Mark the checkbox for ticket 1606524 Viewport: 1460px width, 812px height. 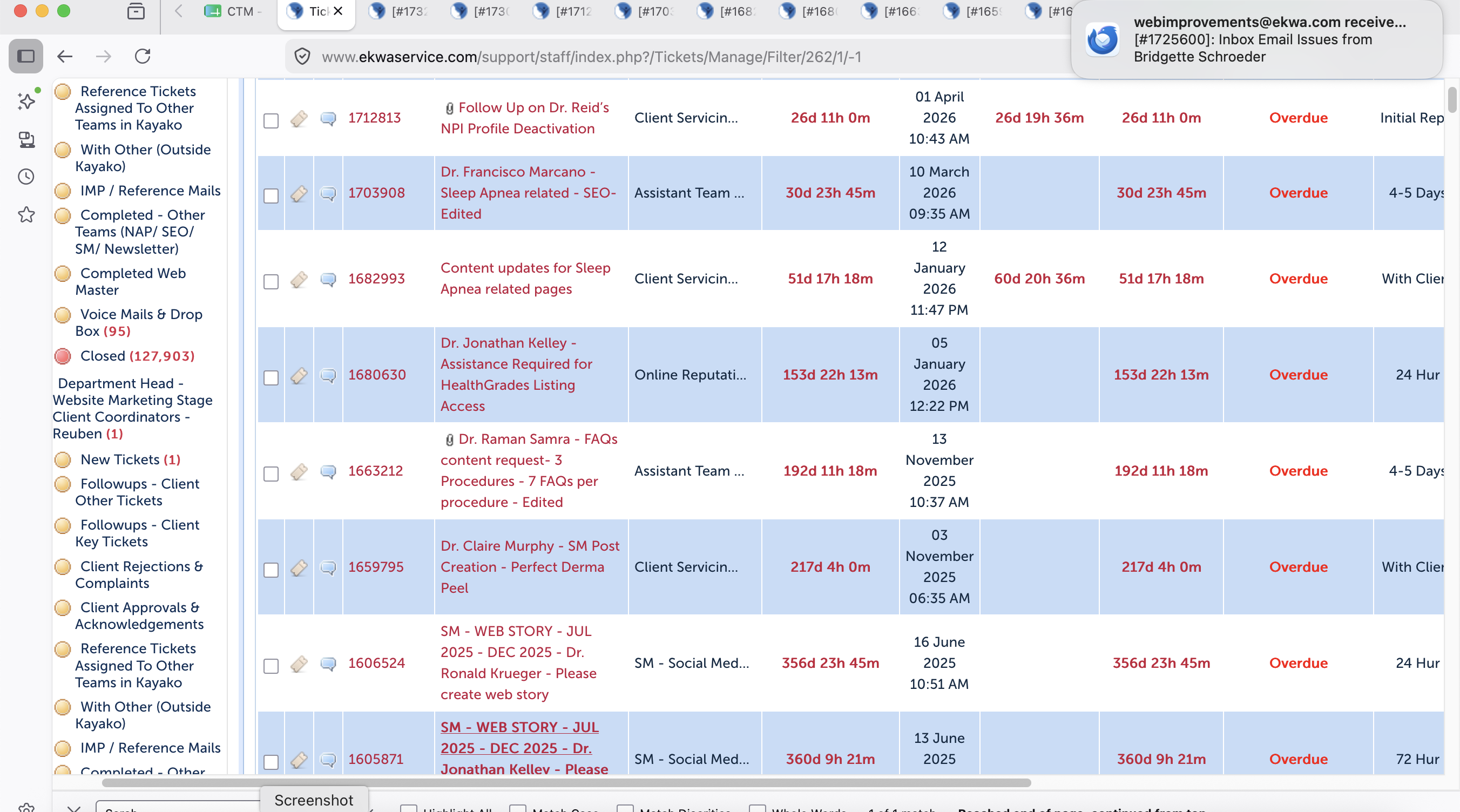pyautogui.click(x=272, y=666)
